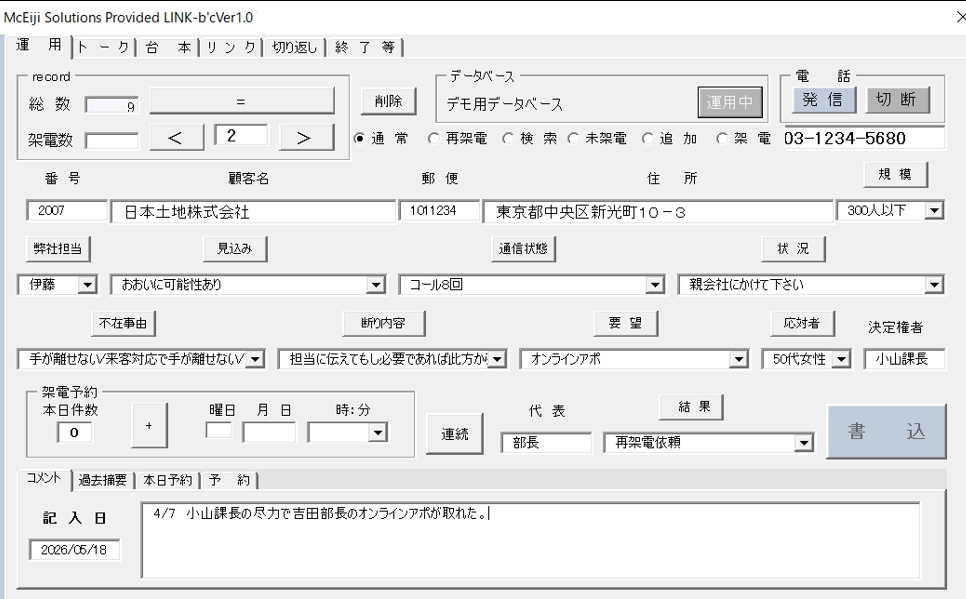Expand the コール8回 dropdown

click(x=654, y=285)
